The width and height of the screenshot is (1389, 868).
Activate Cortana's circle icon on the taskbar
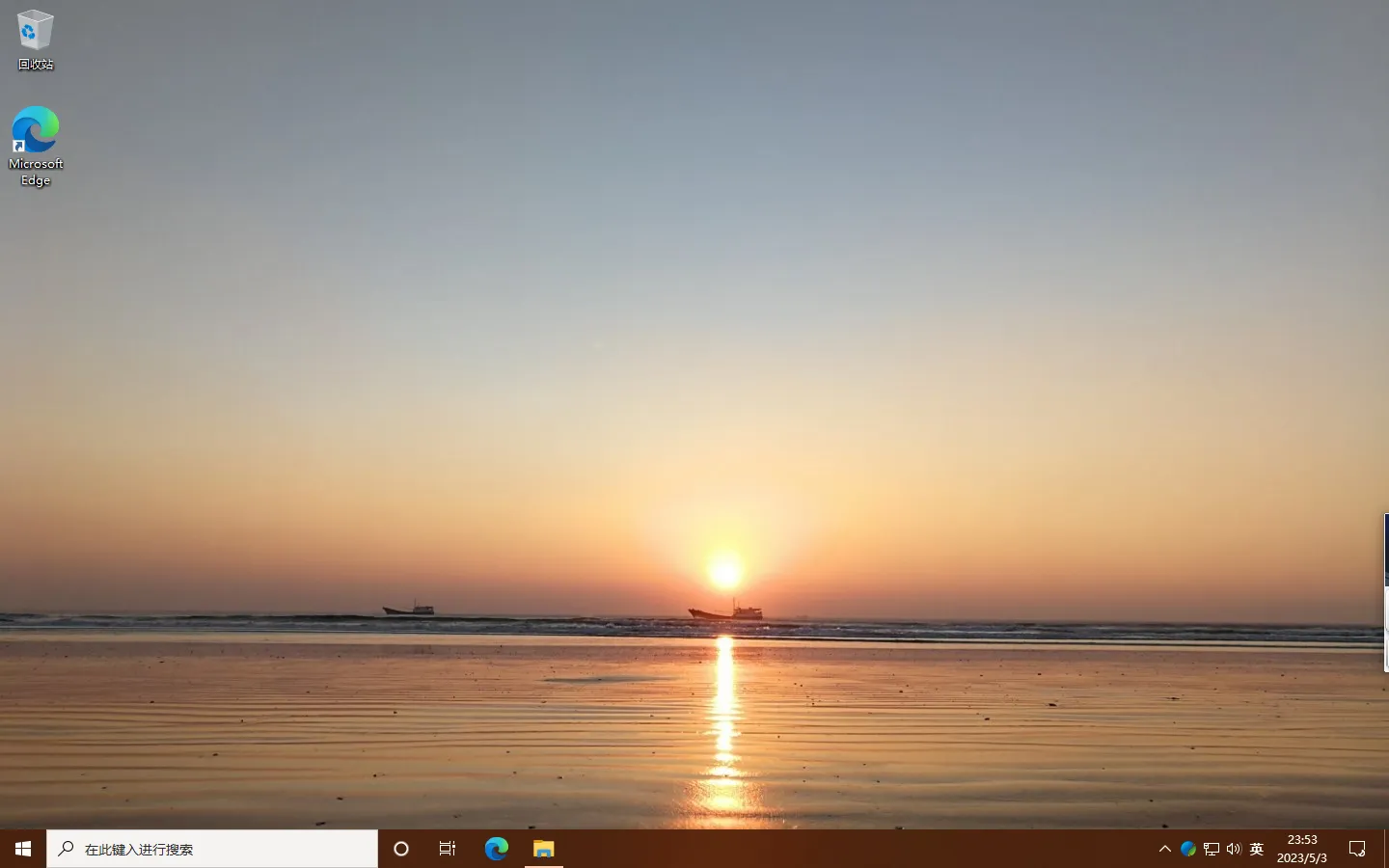pyautogui.click(x=400, y=849)
